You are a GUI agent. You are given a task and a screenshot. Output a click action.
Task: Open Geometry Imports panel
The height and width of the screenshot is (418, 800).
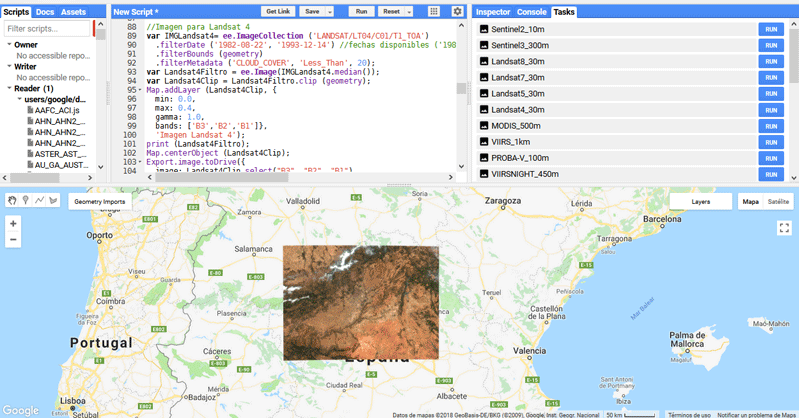[x=99, y=202]
